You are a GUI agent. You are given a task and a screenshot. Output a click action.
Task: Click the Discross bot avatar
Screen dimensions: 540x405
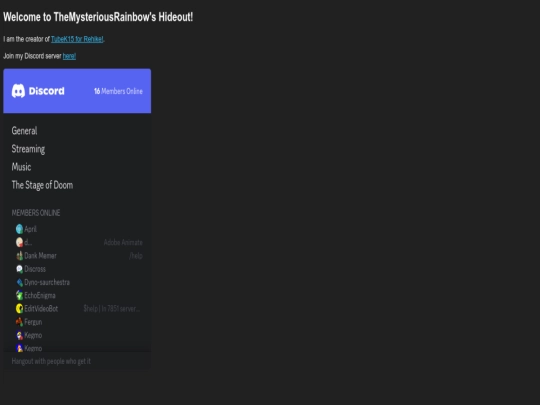pos(19,269)
